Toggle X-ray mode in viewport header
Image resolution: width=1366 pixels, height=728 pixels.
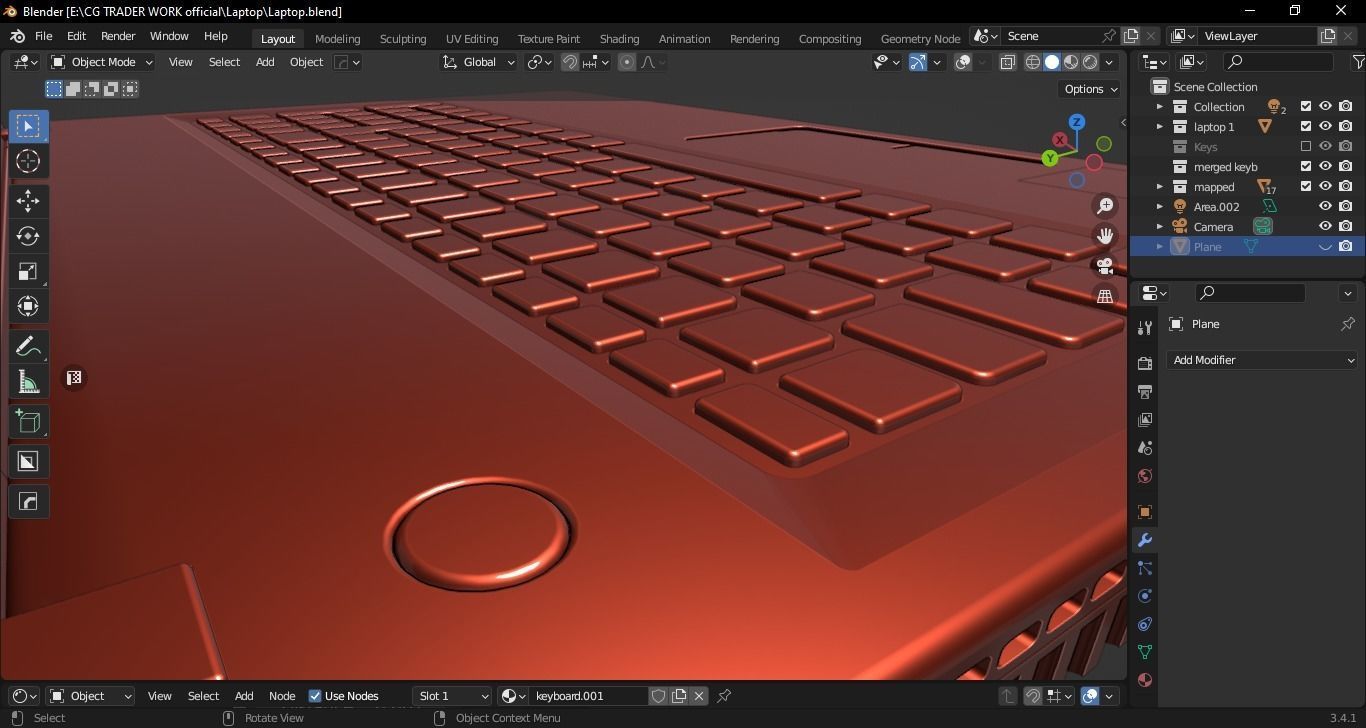[x=1007, y=62]
